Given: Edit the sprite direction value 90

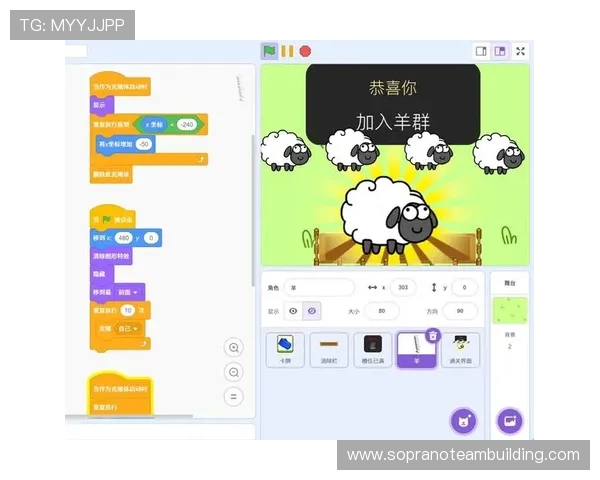Looking at the screenshot, I should (x=460, y=311).
